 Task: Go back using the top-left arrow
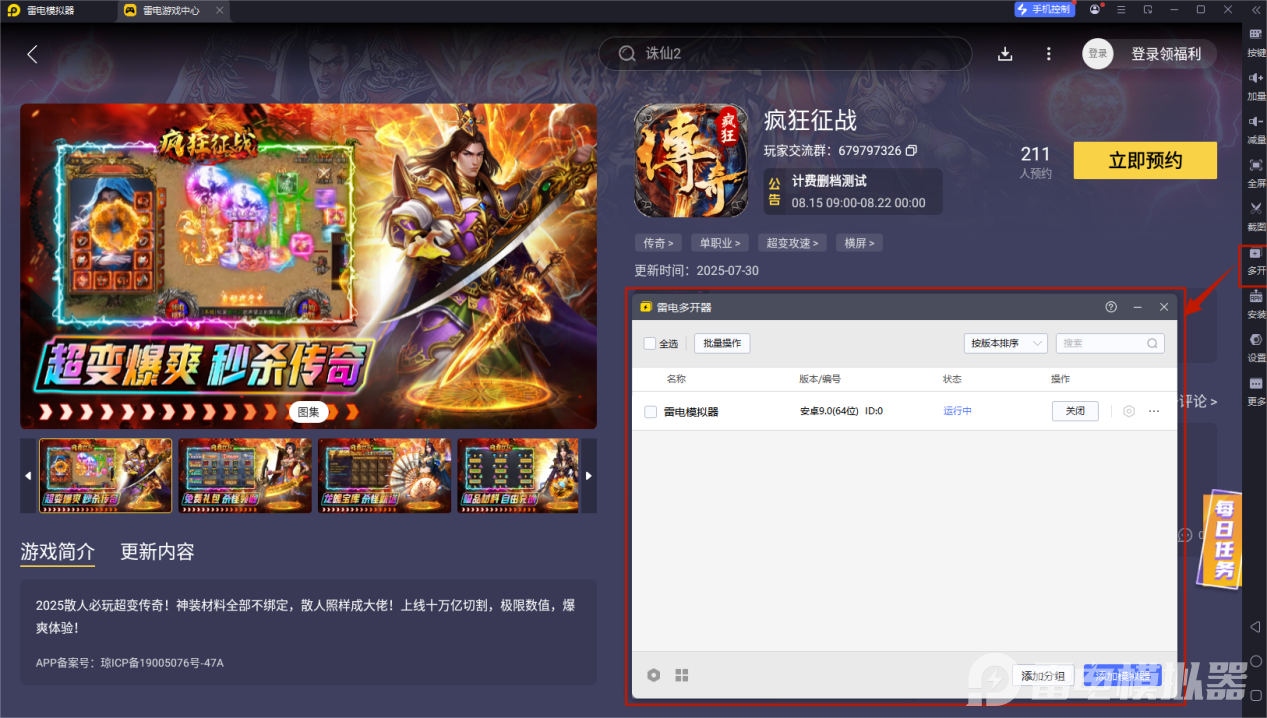[x=32, y=54]
